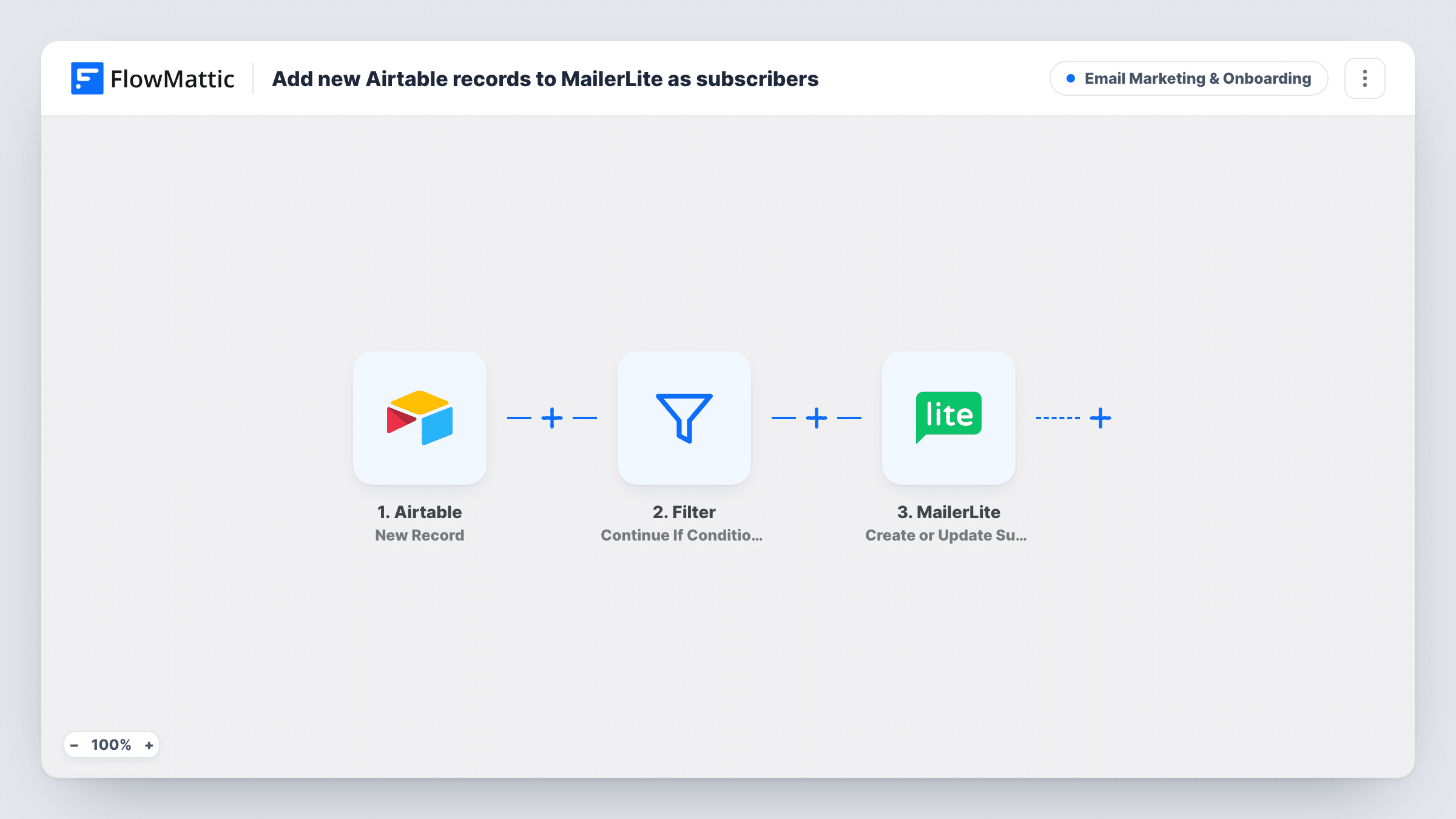Select 'Create or Update Su...' subtitle

pyautogui.click(x=946, y=535)
